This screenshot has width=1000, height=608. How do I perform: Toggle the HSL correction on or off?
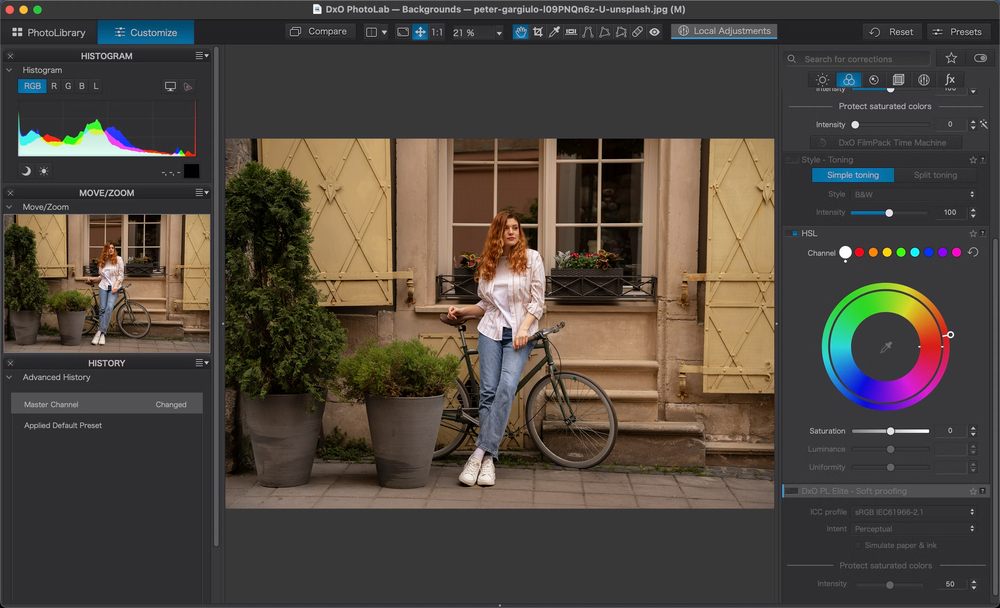coord(795,233)
